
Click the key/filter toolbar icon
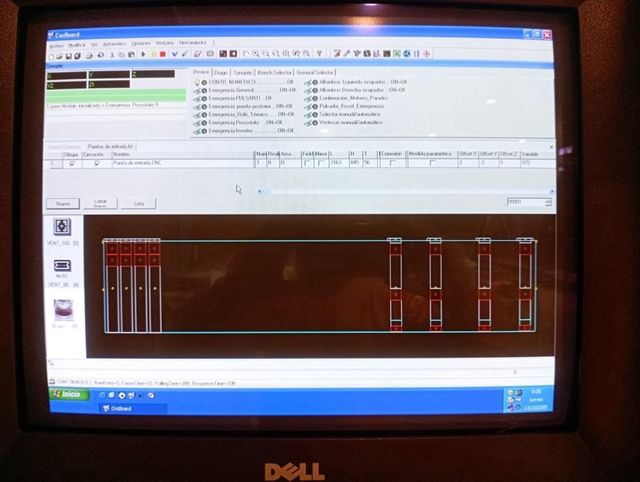[320, 53]
